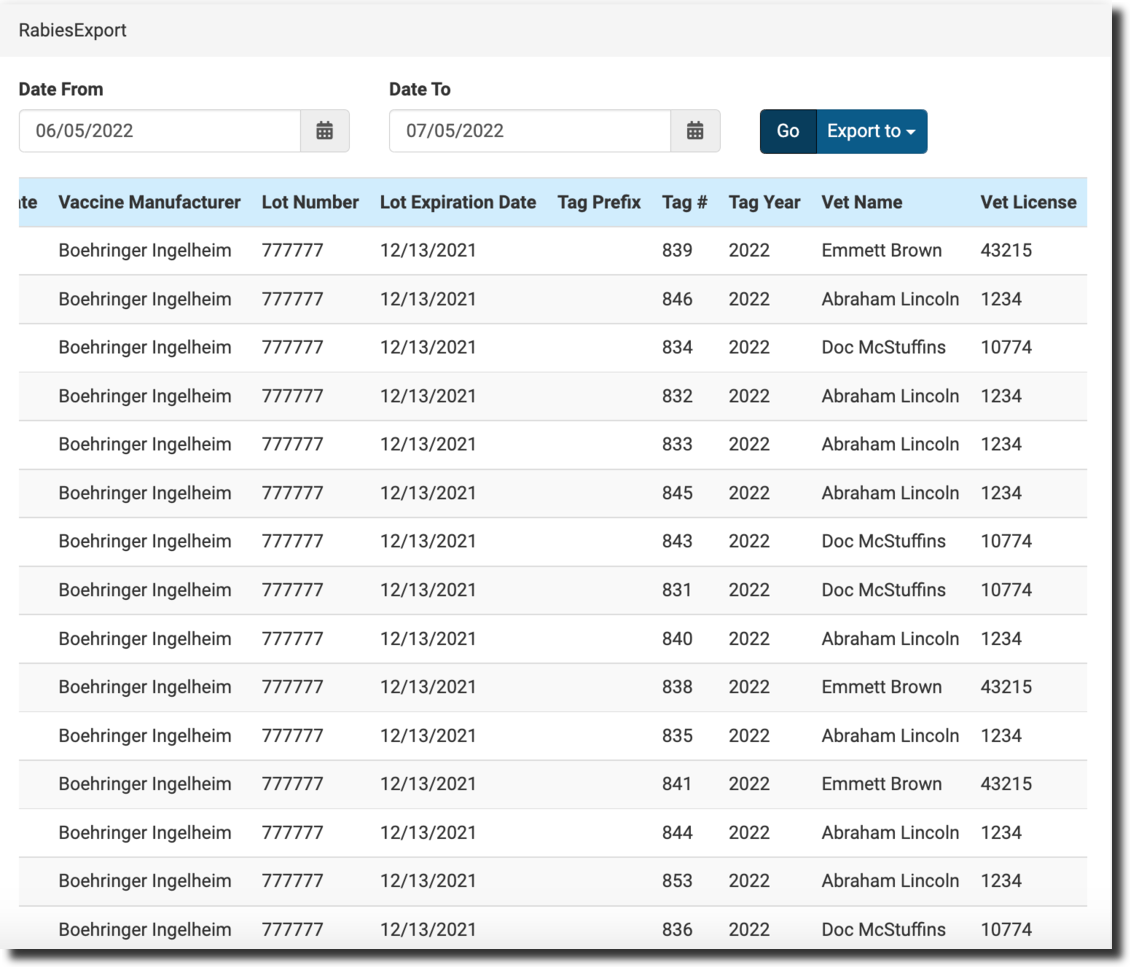
Task: Select the row with tag number 853
Action: [677, 881]
